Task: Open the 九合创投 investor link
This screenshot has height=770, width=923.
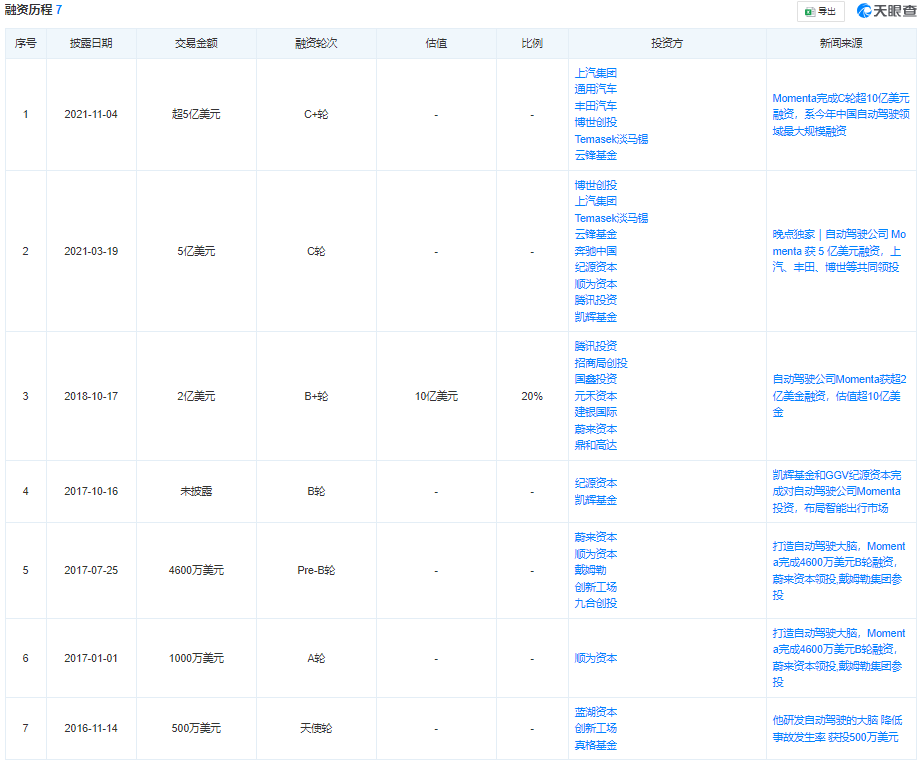Action: point(596,603)
